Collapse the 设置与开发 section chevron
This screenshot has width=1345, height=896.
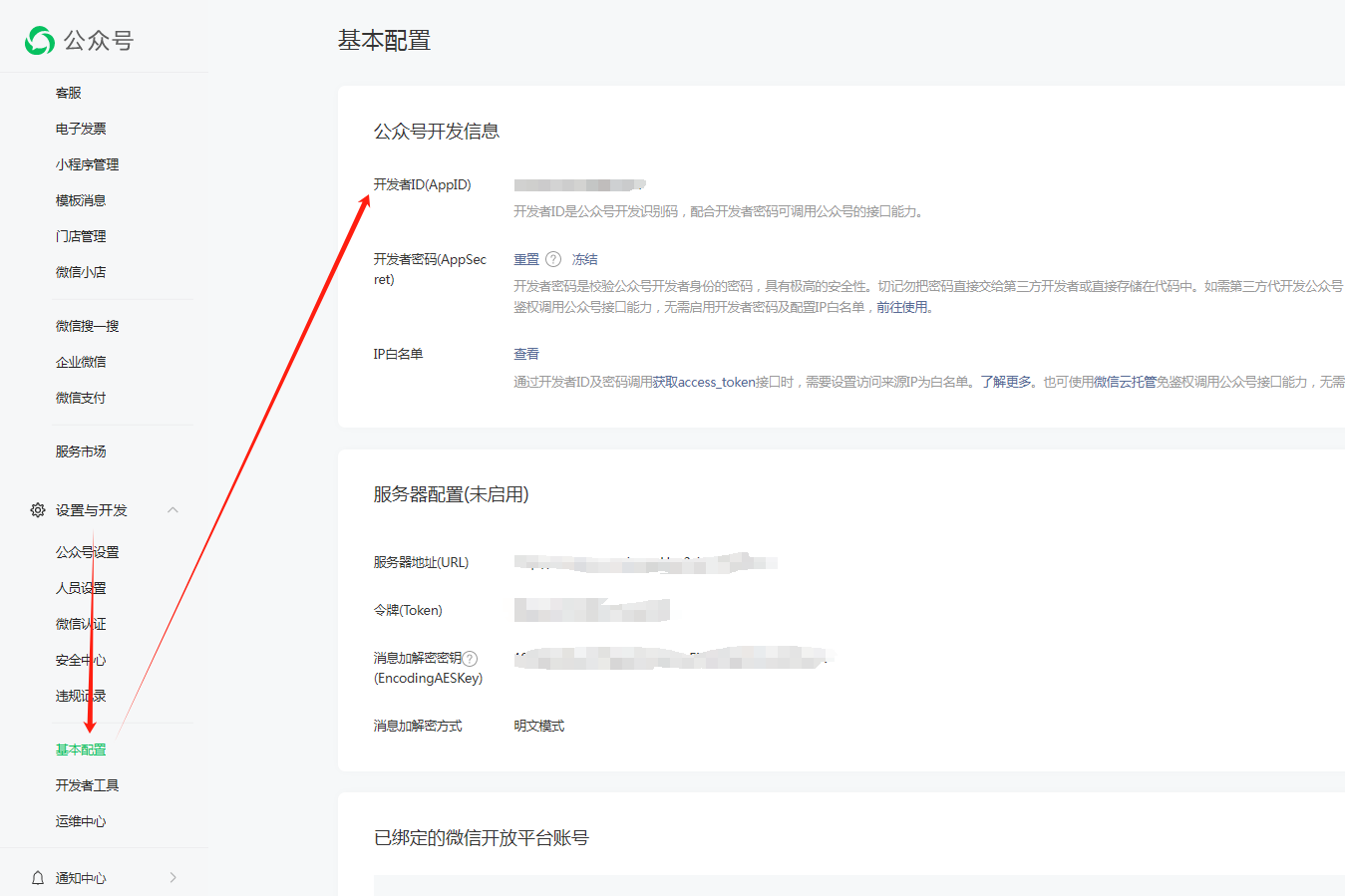coord(172,510)
